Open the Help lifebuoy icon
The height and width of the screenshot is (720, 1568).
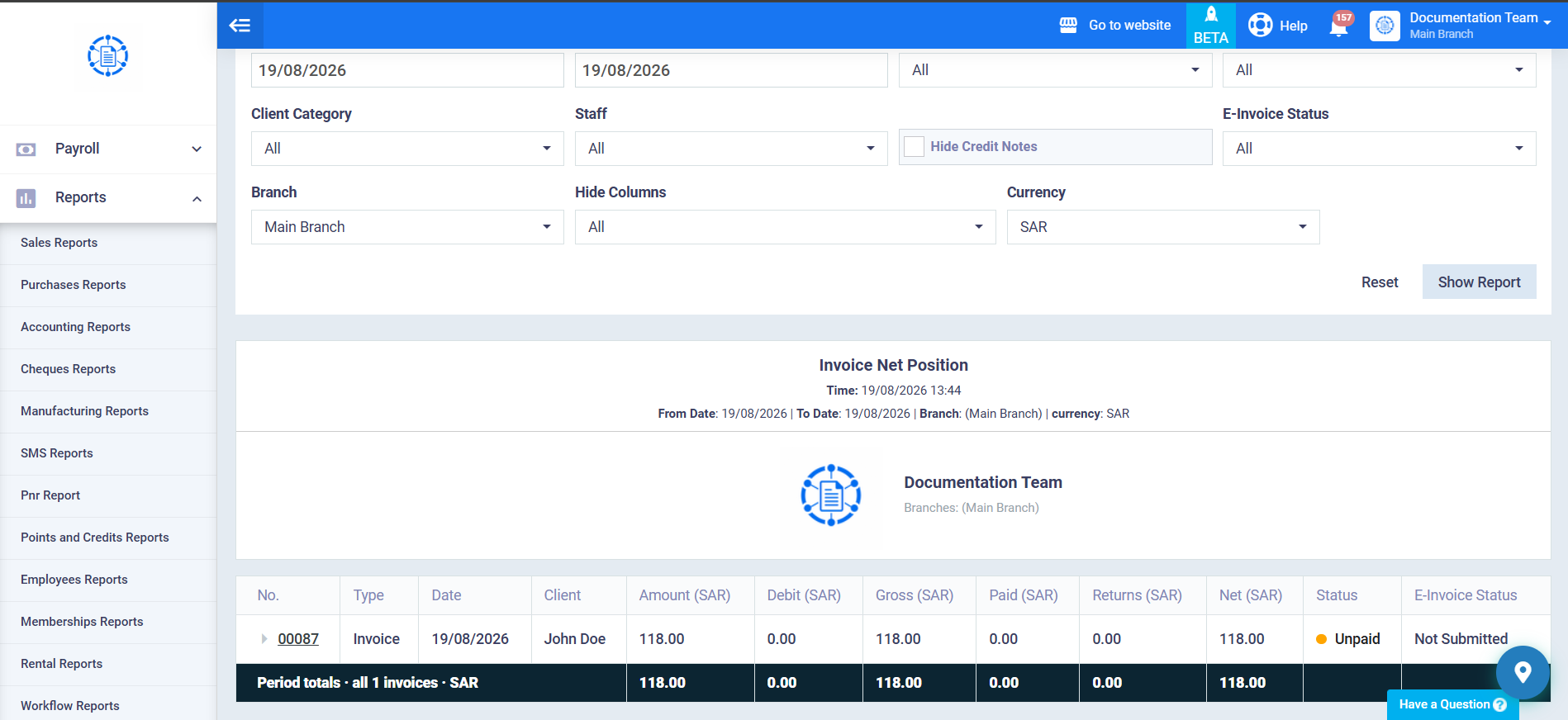coord(1261,26)
